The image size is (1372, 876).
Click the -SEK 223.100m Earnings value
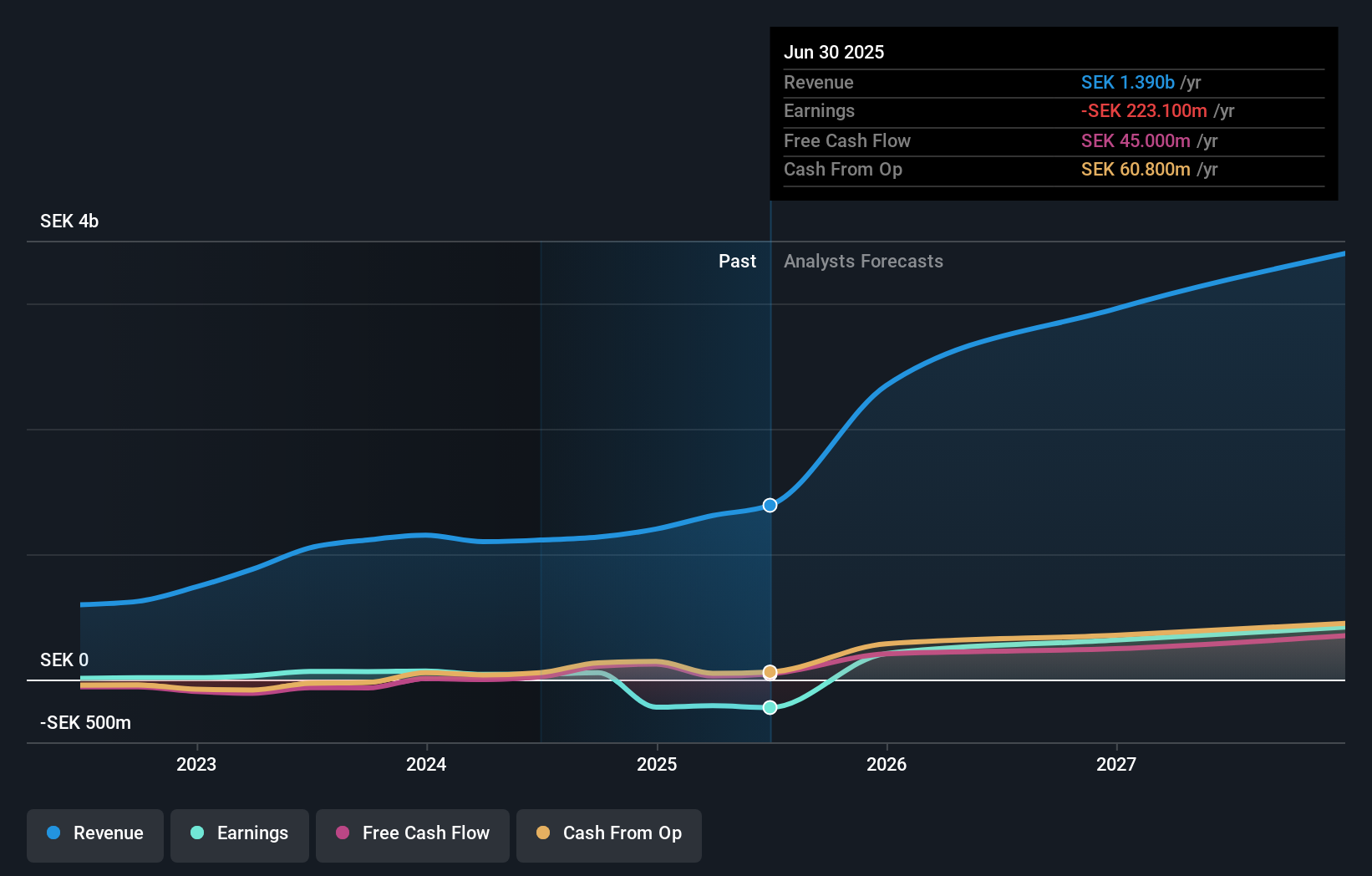(1144, 110)
